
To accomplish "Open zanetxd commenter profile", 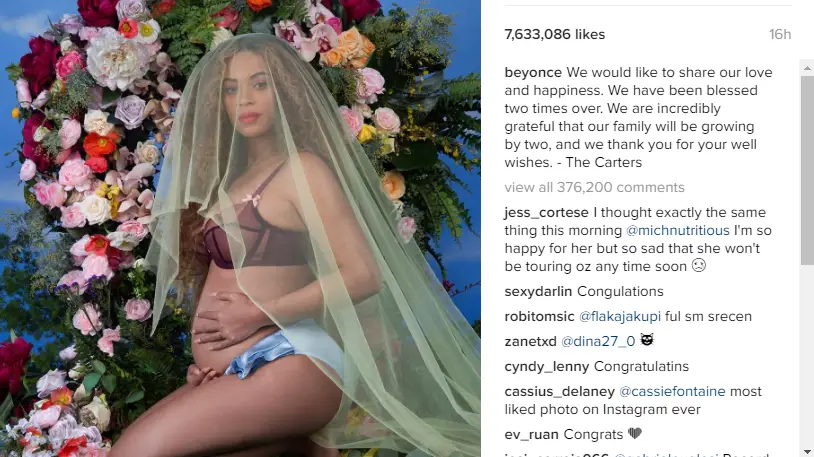I will pyautogui.click(x=531, y=342).
